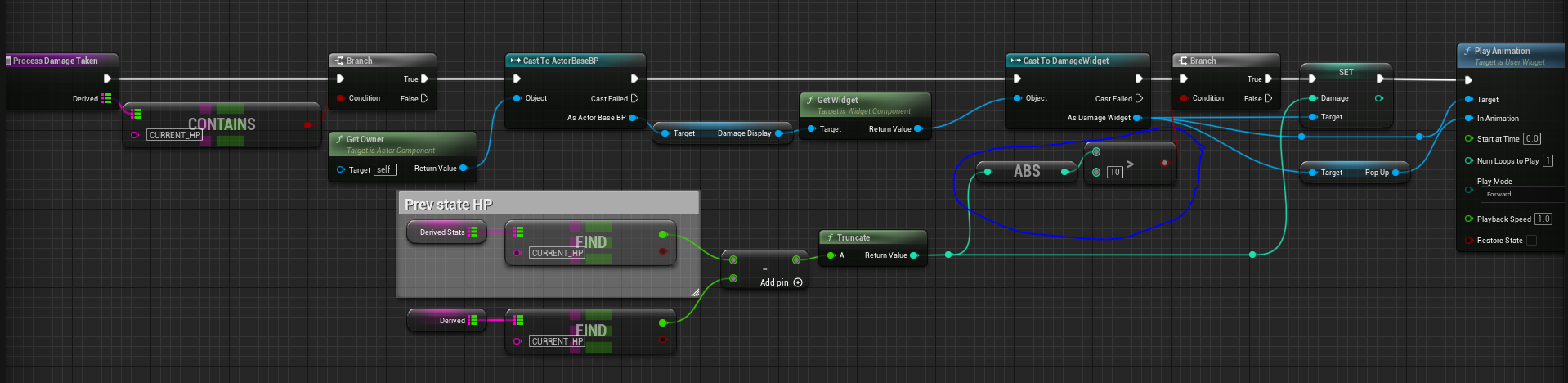The height and width of the screenshot is (383, 1568).
Task: Click Condition pin of Branch after Cast To DamageWidget
Action: [x=1184, y=98]
